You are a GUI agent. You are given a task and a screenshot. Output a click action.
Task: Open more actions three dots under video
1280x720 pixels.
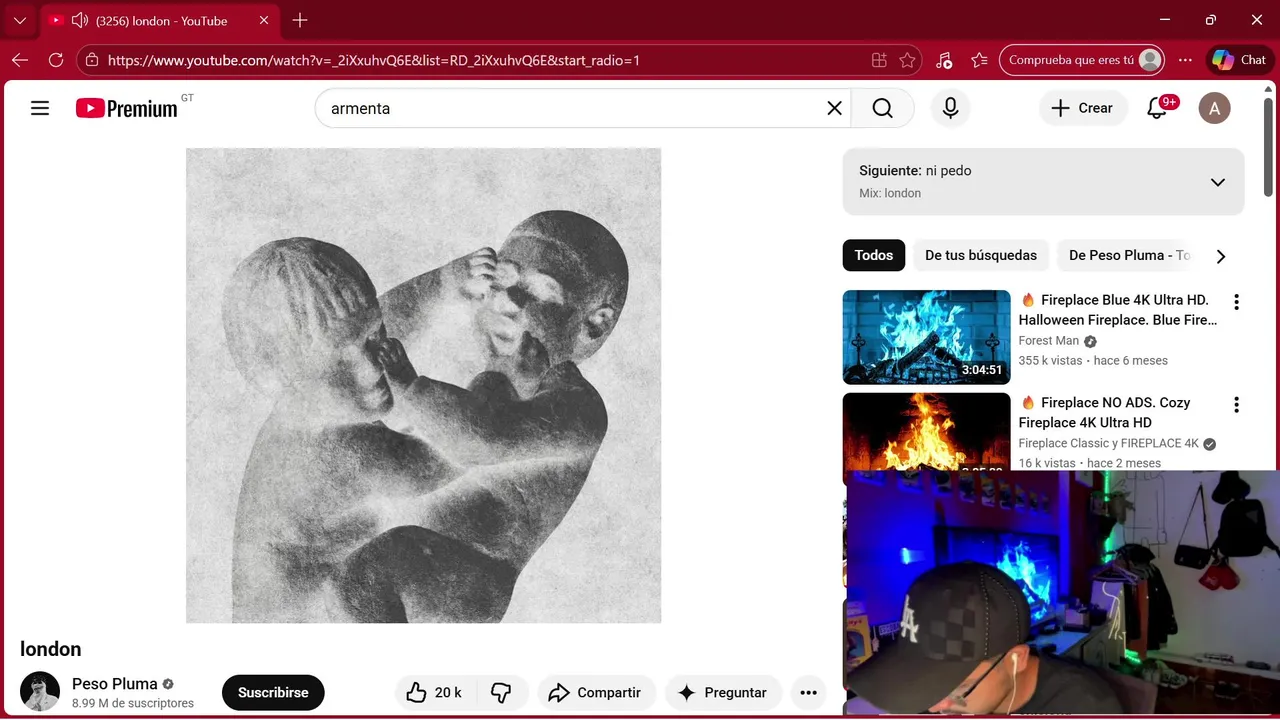tap(808, 692)
